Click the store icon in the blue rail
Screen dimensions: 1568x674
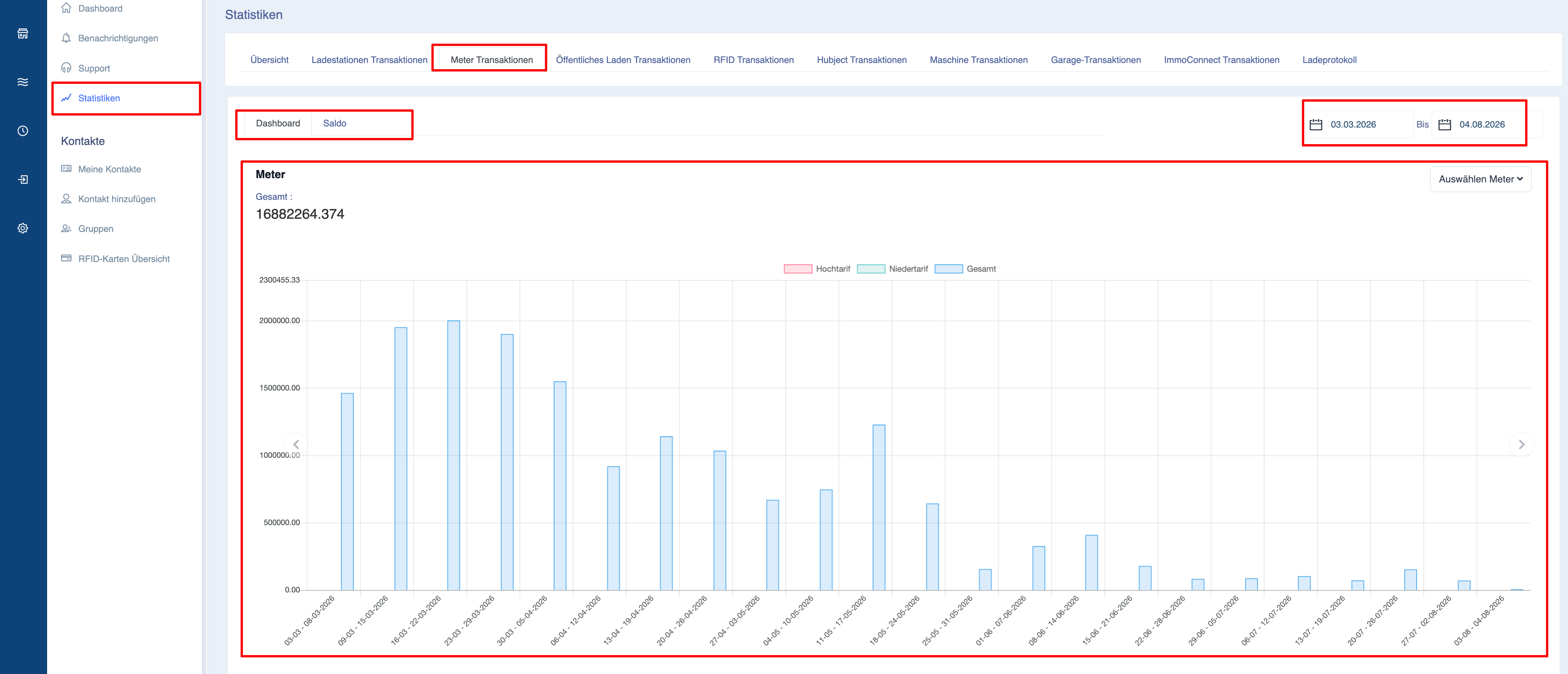pos(22,34)
